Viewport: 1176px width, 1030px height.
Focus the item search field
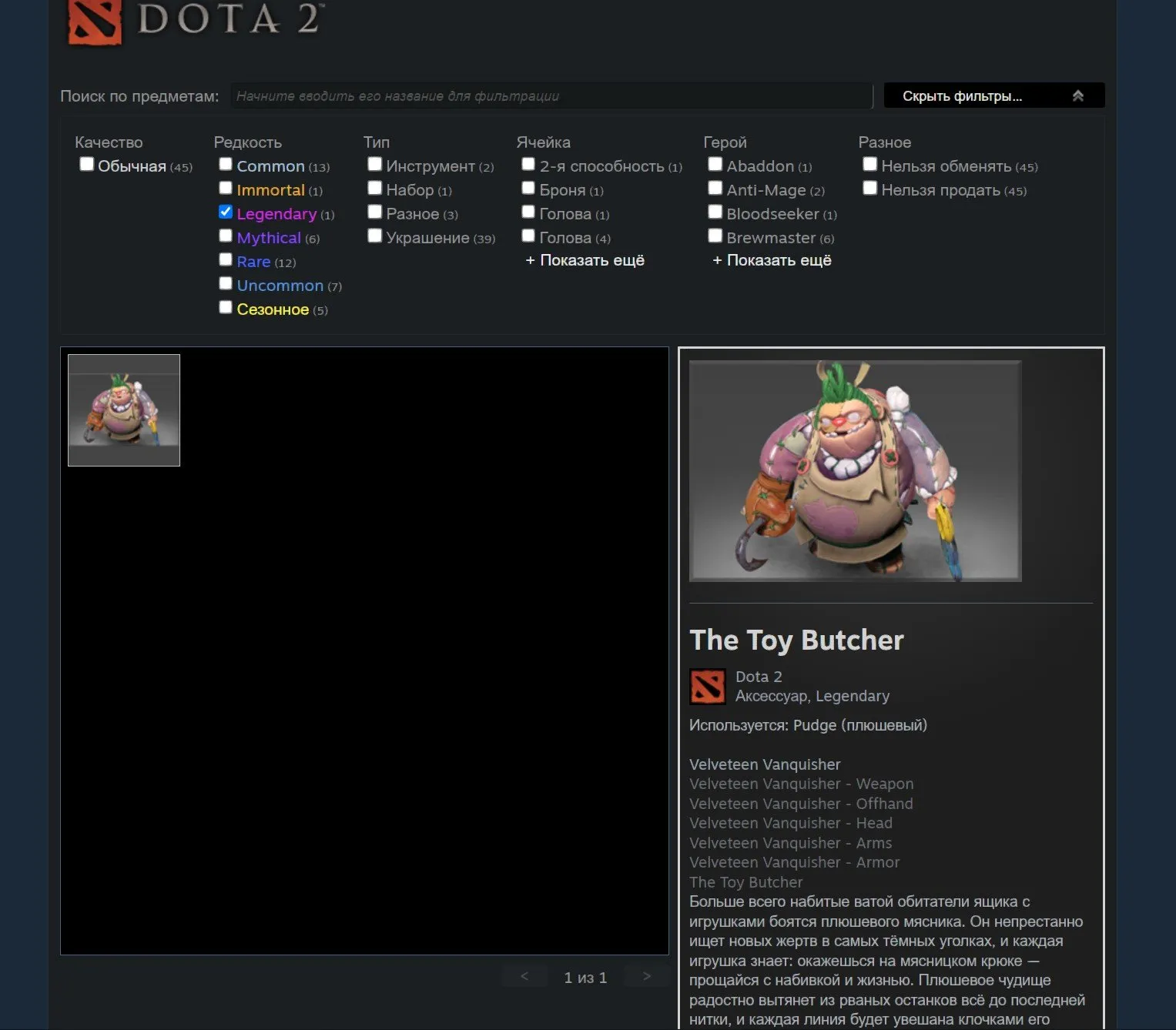click(x=551, y=96)
